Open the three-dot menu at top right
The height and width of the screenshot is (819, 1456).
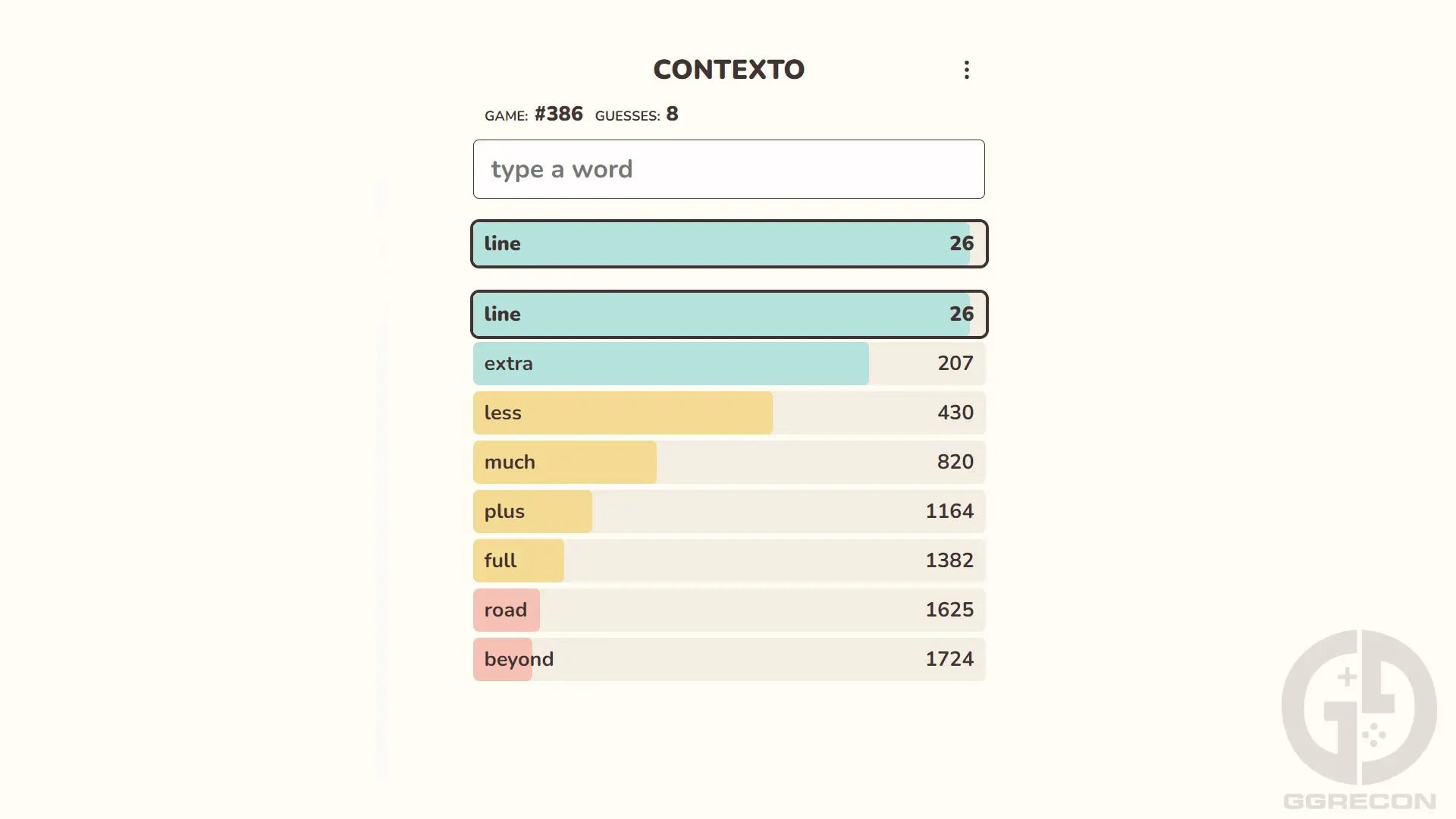pos(966,70)
